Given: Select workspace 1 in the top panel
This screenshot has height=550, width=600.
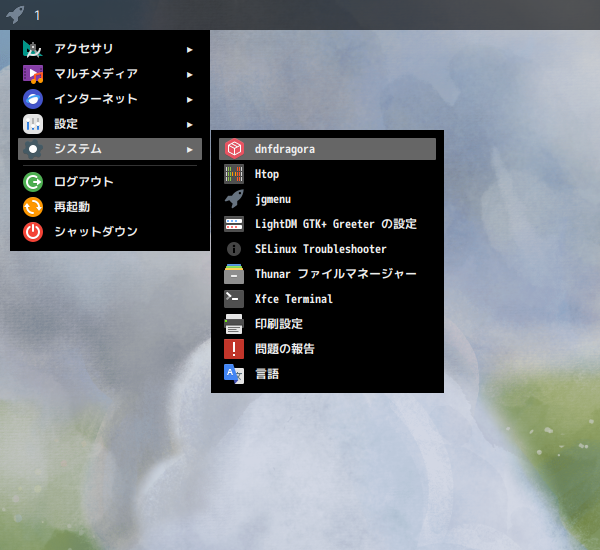Looking at the screenshot, I should click(37, 15).
